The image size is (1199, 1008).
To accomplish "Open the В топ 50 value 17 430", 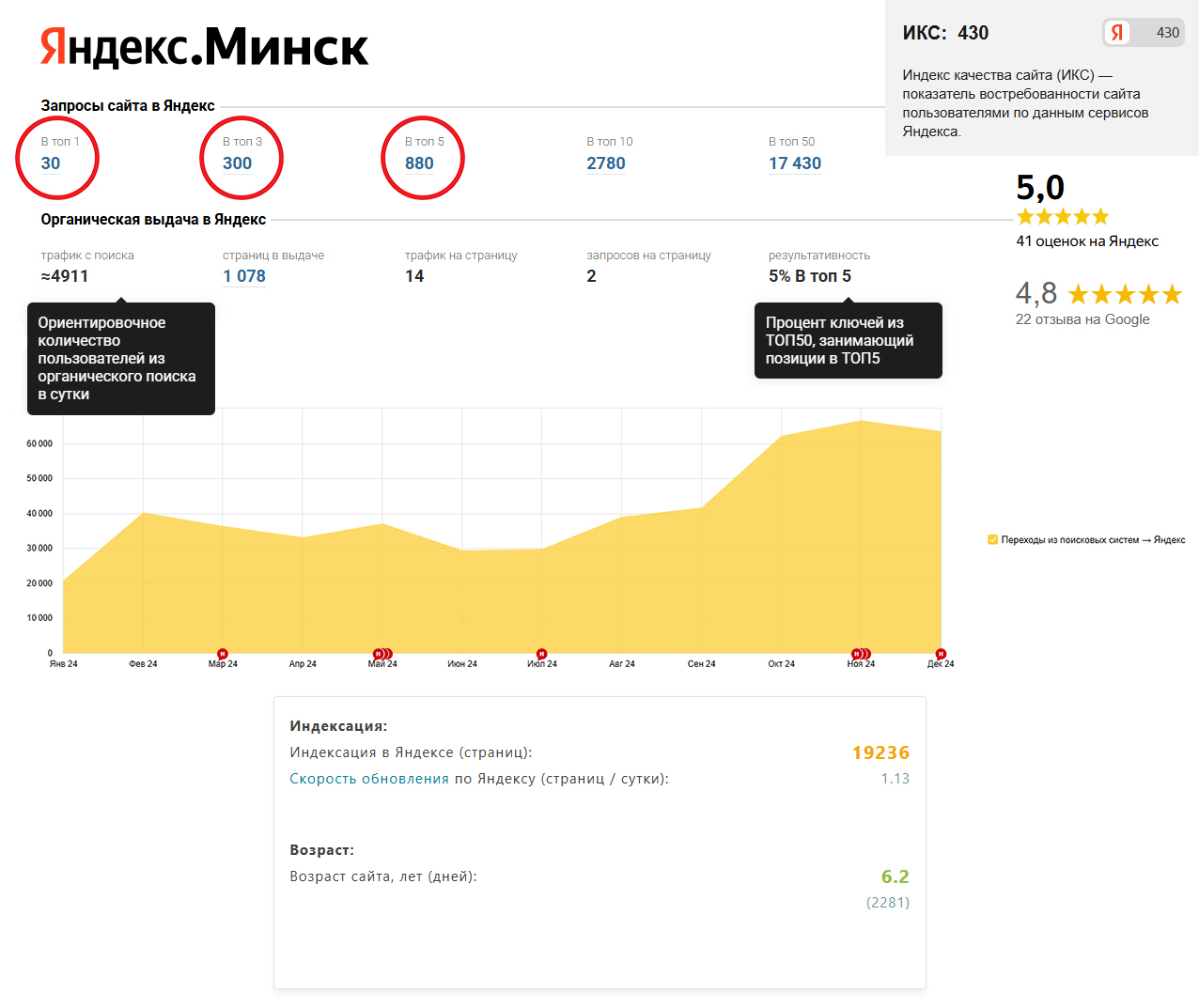I will tap(795, 163).
